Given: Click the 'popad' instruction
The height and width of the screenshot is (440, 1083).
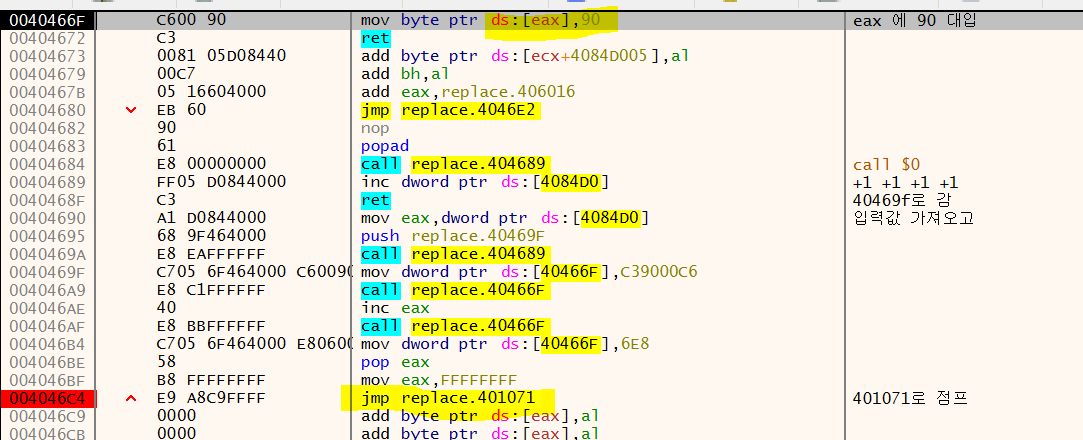Looking at the screenshot, I should coord(384,146).
